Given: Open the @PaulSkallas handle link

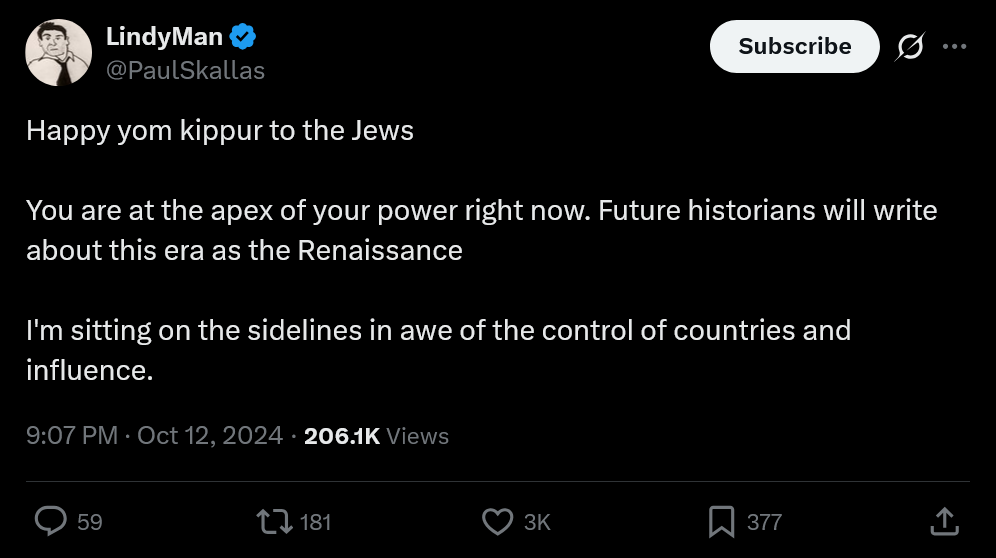Looking at the screenshot, I should point(185,71).
